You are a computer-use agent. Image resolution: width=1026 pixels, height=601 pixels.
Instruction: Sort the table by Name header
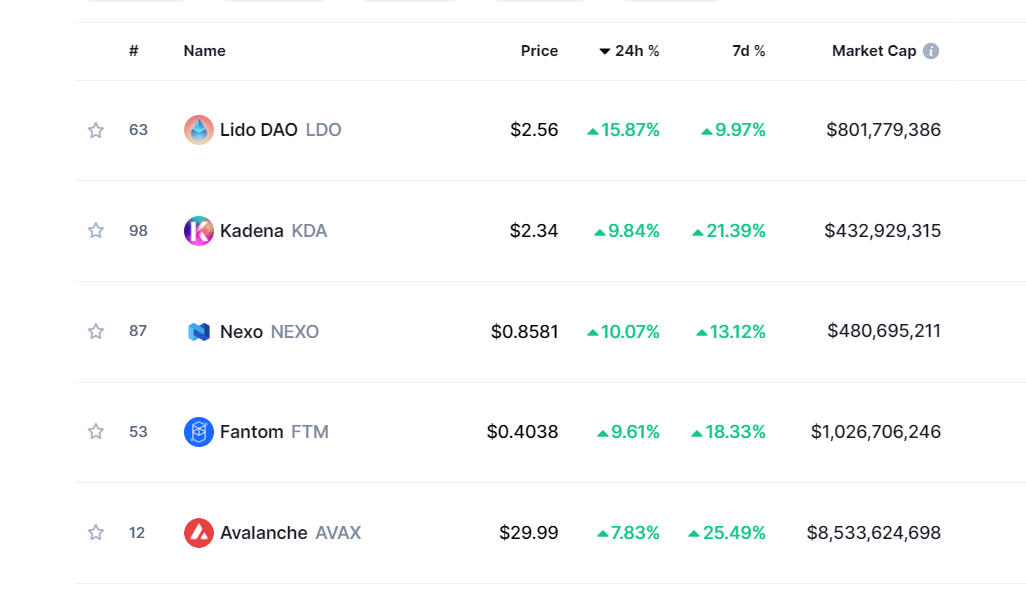[x=204, y=51]
